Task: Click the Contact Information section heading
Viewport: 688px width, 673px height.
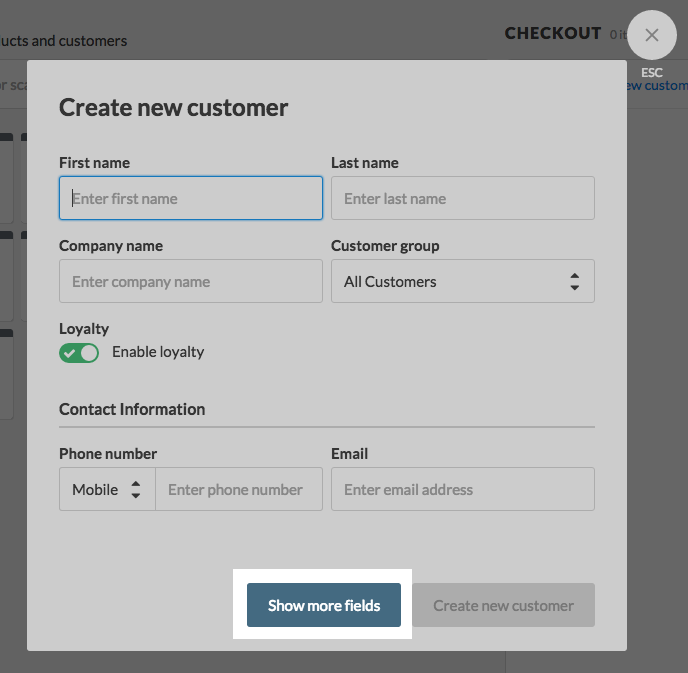Action: point(132,409)
